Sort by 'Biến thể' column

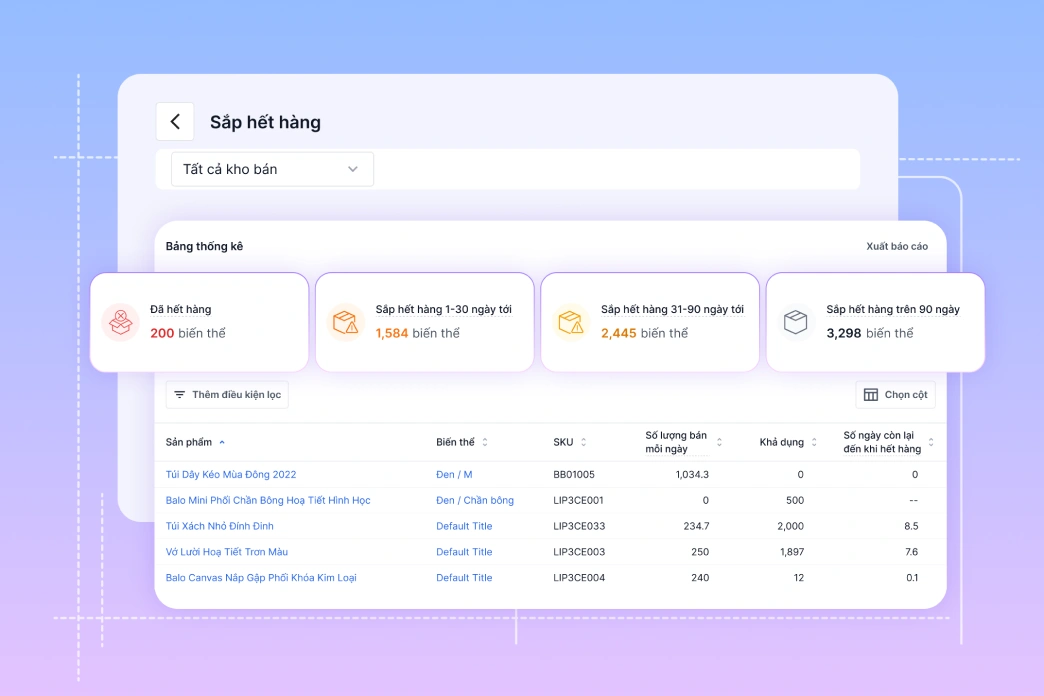[485, 442]
